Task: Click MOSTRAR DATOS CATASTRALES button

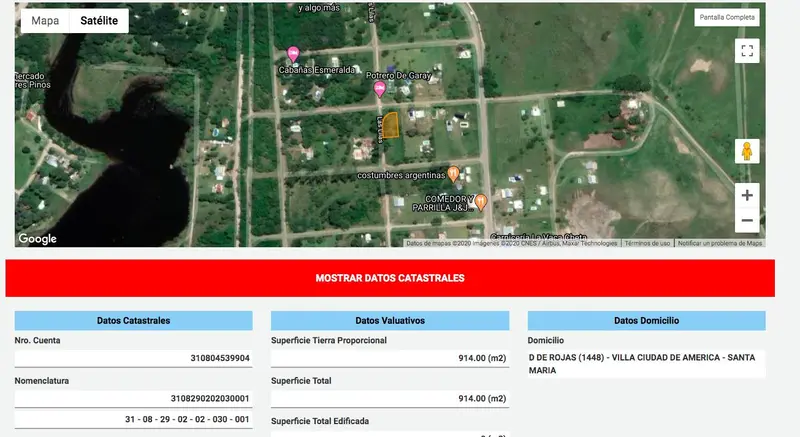Action: [390, 278]
